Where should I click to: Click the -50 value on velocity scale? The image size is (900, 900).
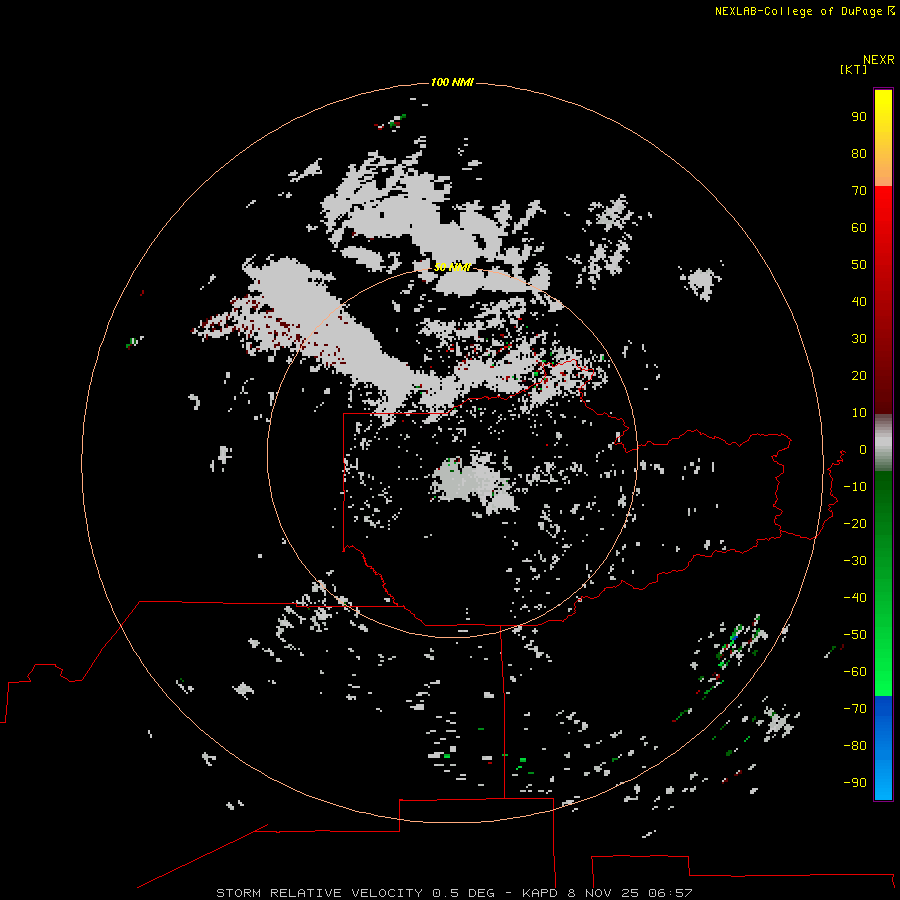tap(855, 635)
